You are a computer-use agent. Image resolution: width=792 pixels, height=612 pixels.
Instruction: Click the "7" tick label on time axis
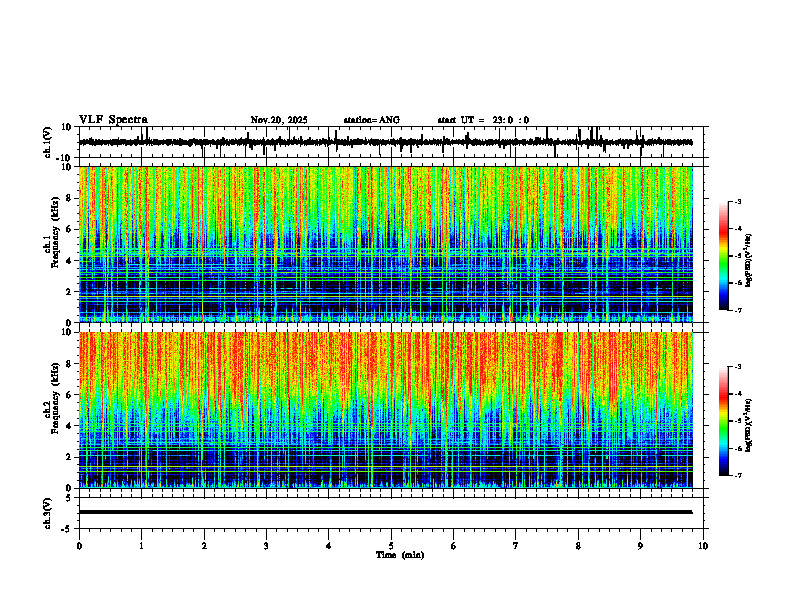tap(516, 546)
